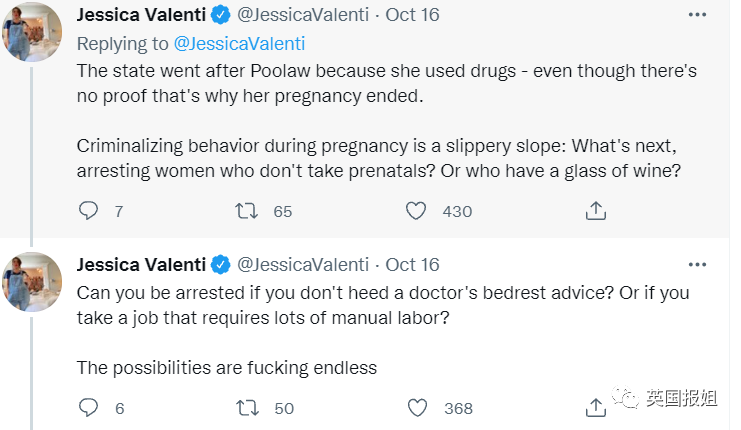Reply to the second tweet about bedrest

pyautogui.click(x=89, y=408)
